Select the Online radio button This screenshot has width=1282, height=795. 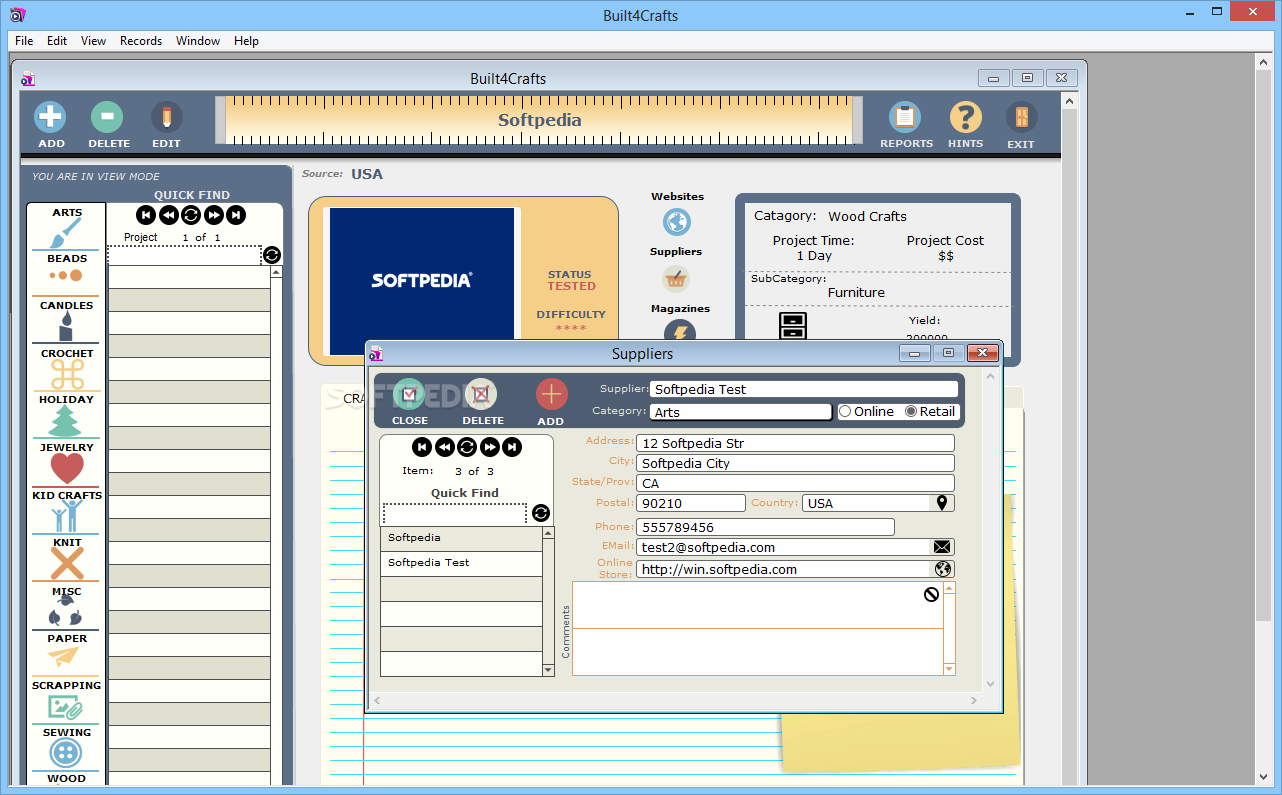[845, 411]
